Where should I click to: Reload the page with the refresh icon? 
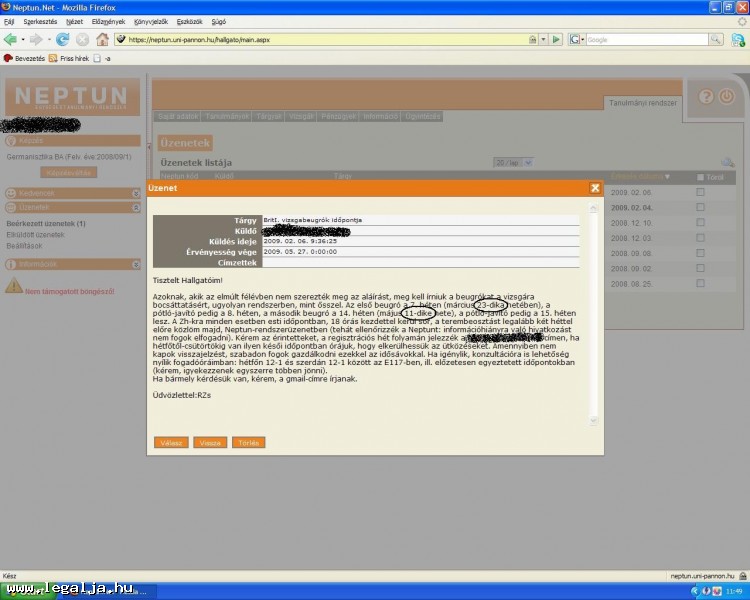62,39
